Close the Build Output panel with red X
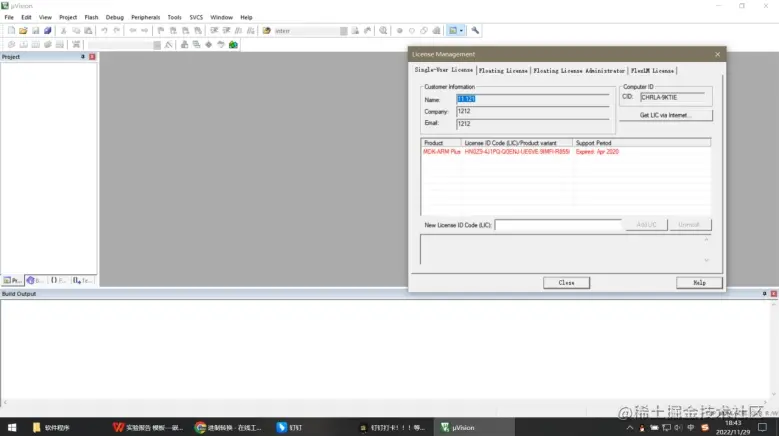The width and height of the screenshot is (779, 437). [774, 293]
